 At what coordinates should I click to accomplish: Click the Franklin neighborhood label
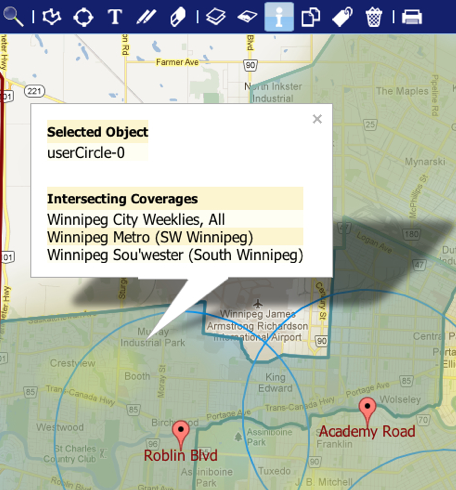click(x=334, y=444)
